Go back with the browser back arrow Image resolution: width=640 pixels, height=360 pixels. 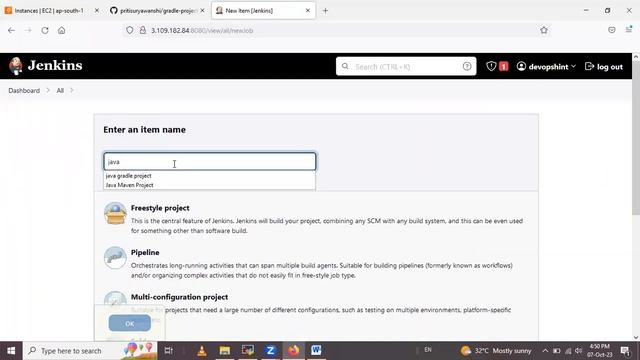[x=11, y=31]
